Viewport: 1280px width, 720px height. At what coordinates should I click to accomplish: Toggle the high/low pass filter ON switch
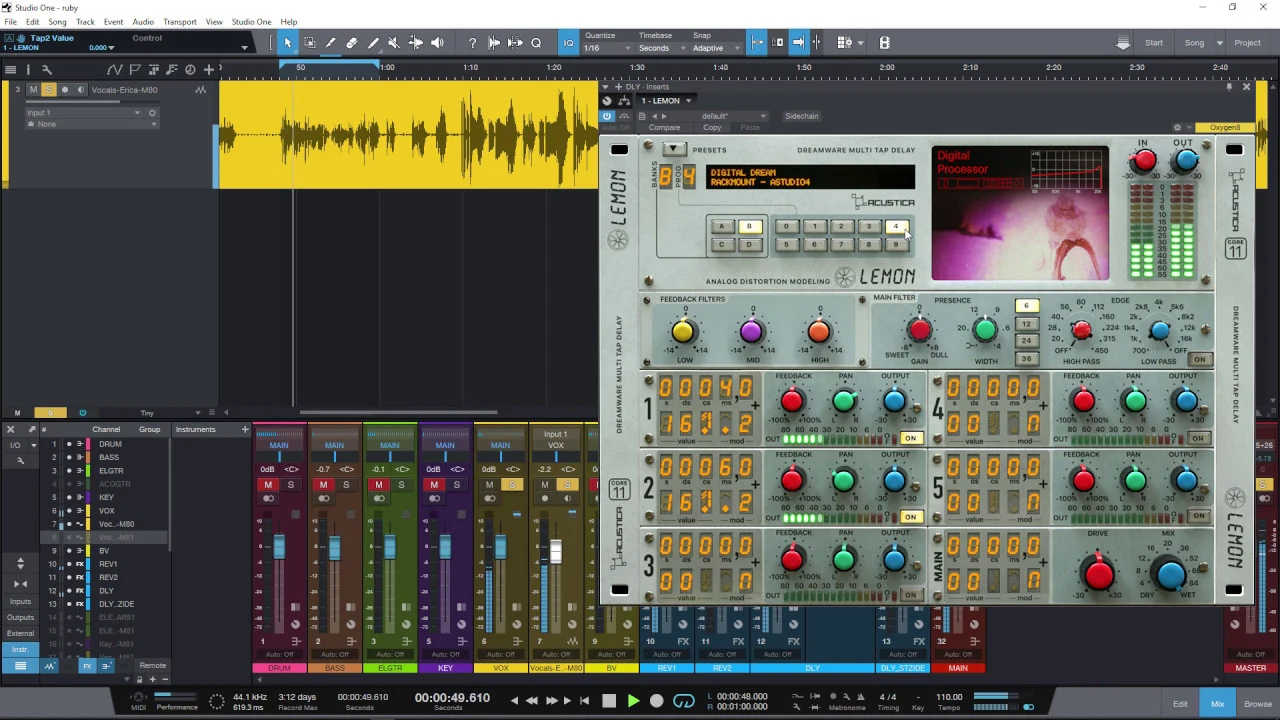click(x=1200, y=360)
